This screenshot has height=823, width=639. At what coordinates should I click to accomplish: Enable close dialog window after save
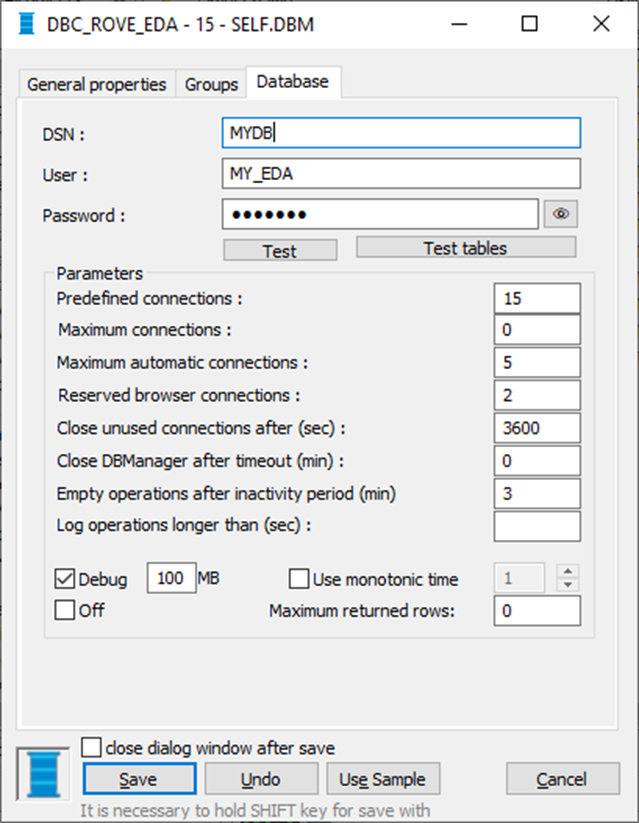(x=91, y=745)
